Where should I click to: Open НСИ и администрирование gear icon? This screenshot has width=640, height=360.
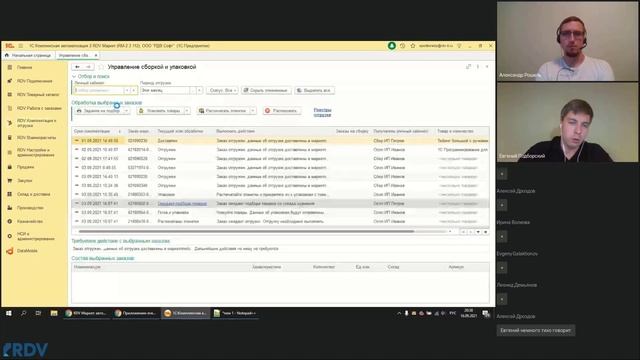point(10,236)
